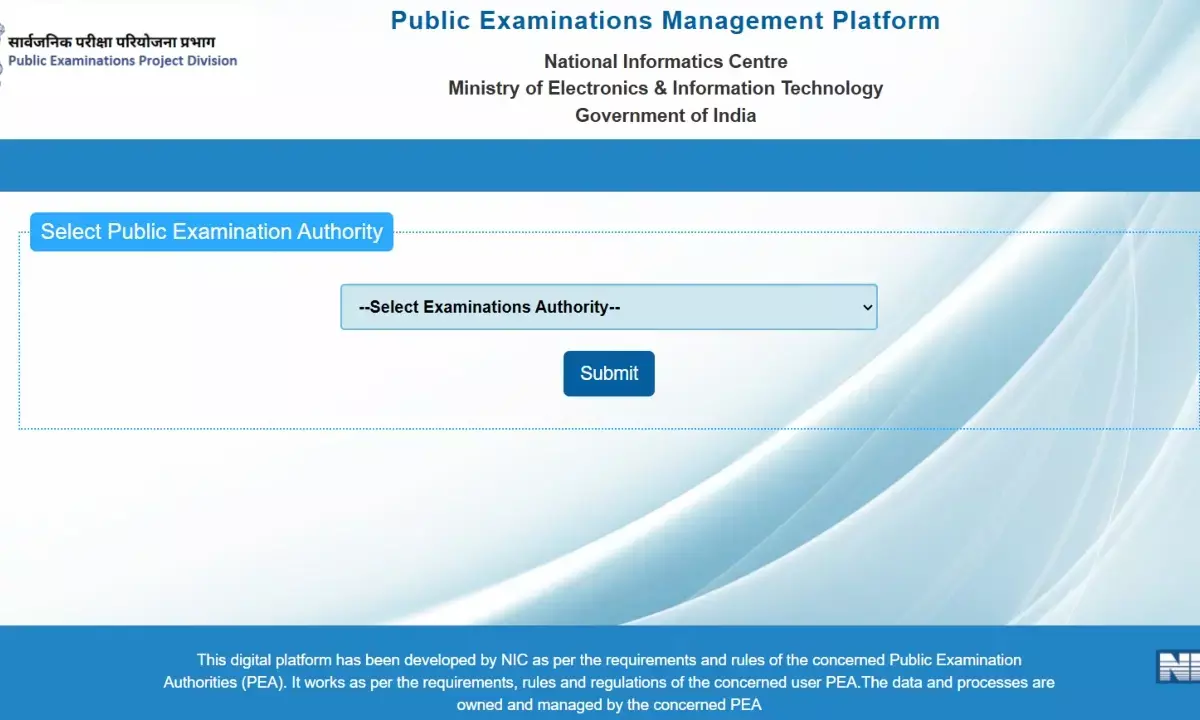Click the Public Examinations Project Division text label

pos(122,60)
